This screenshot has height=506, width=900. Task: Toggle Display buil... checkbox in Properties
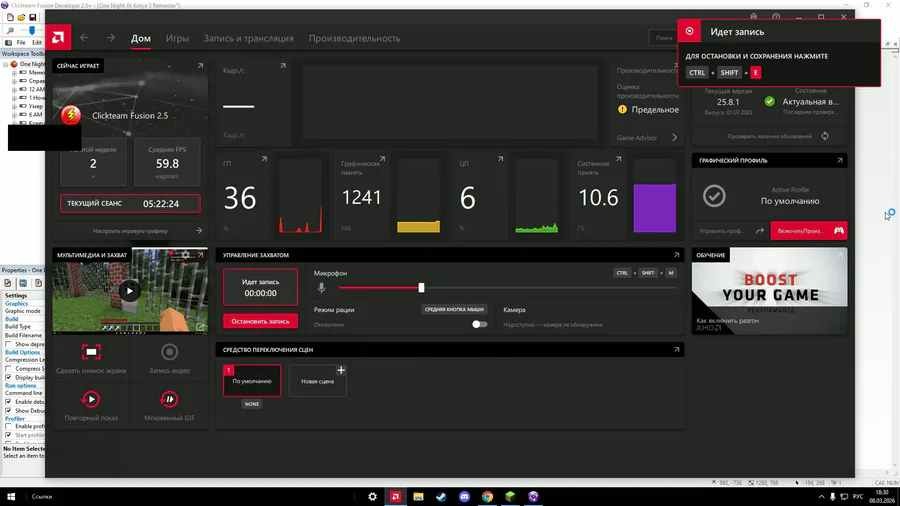click(8, 377)
